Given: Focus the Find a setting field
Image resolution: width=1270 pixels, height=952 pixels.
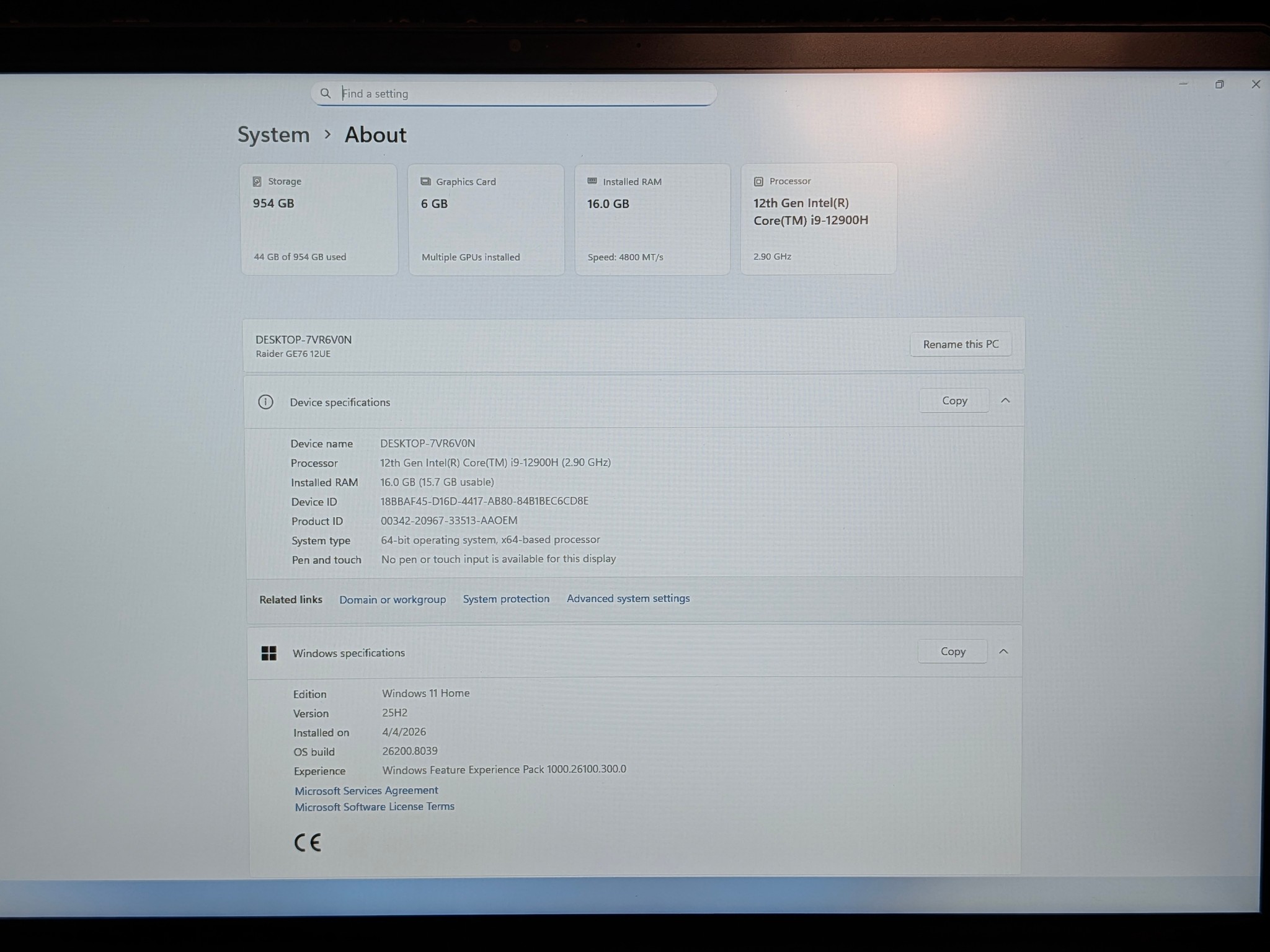Looking at the screenshot, I should [513, 94].
